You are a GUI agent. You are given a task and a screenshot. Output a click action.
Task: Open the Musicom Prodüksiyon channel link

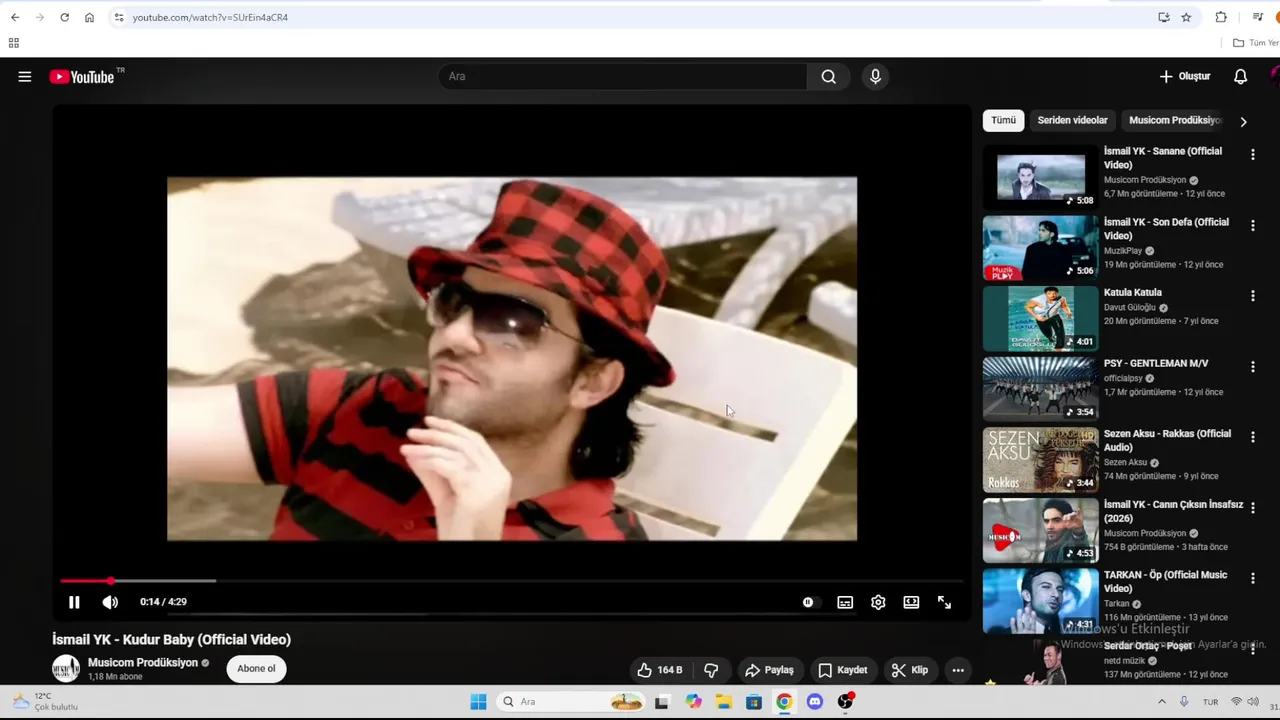pyautogui.click(x=143, y=663)
